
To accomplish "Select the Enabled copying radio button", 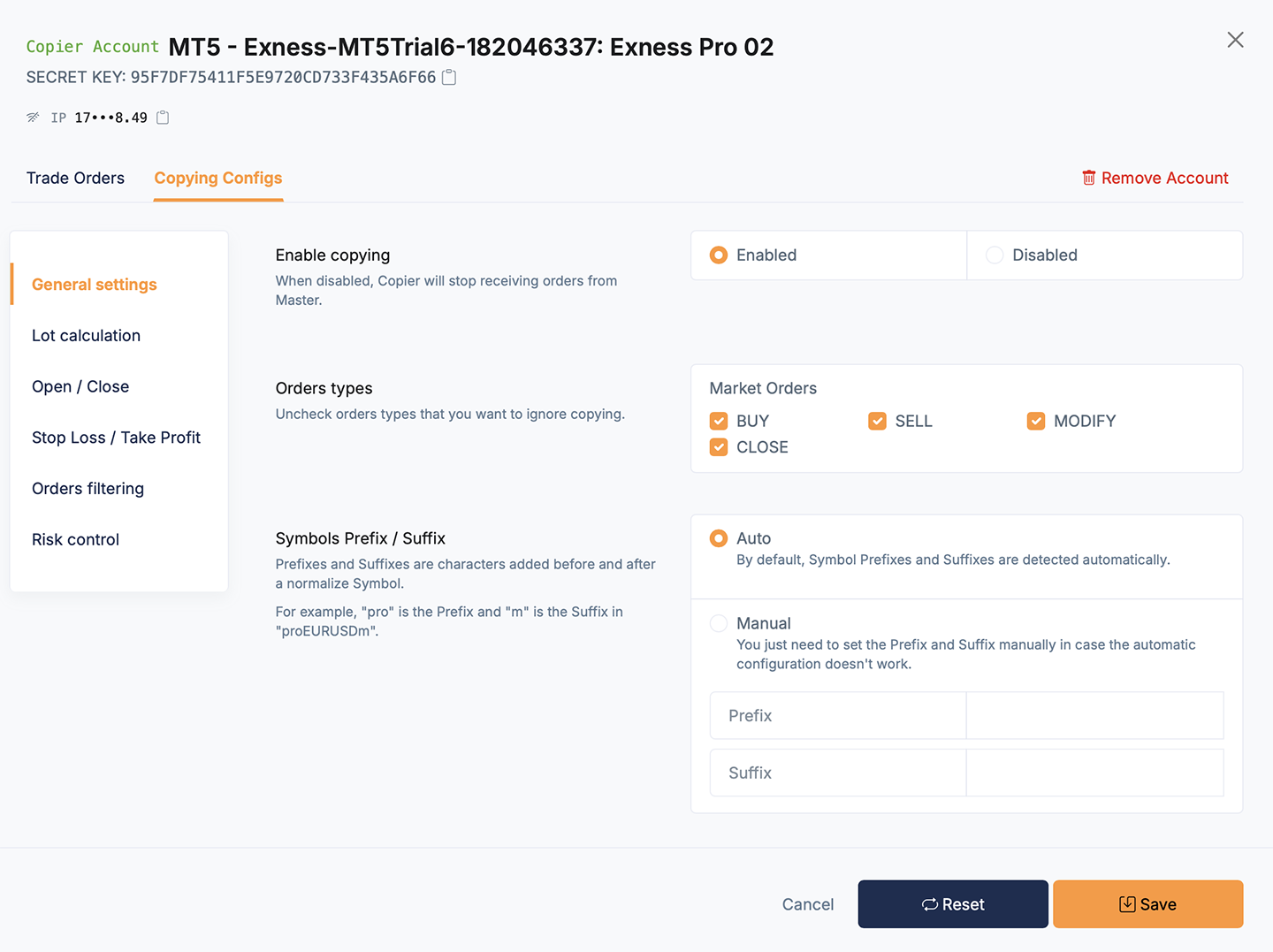I will [719, 255].
